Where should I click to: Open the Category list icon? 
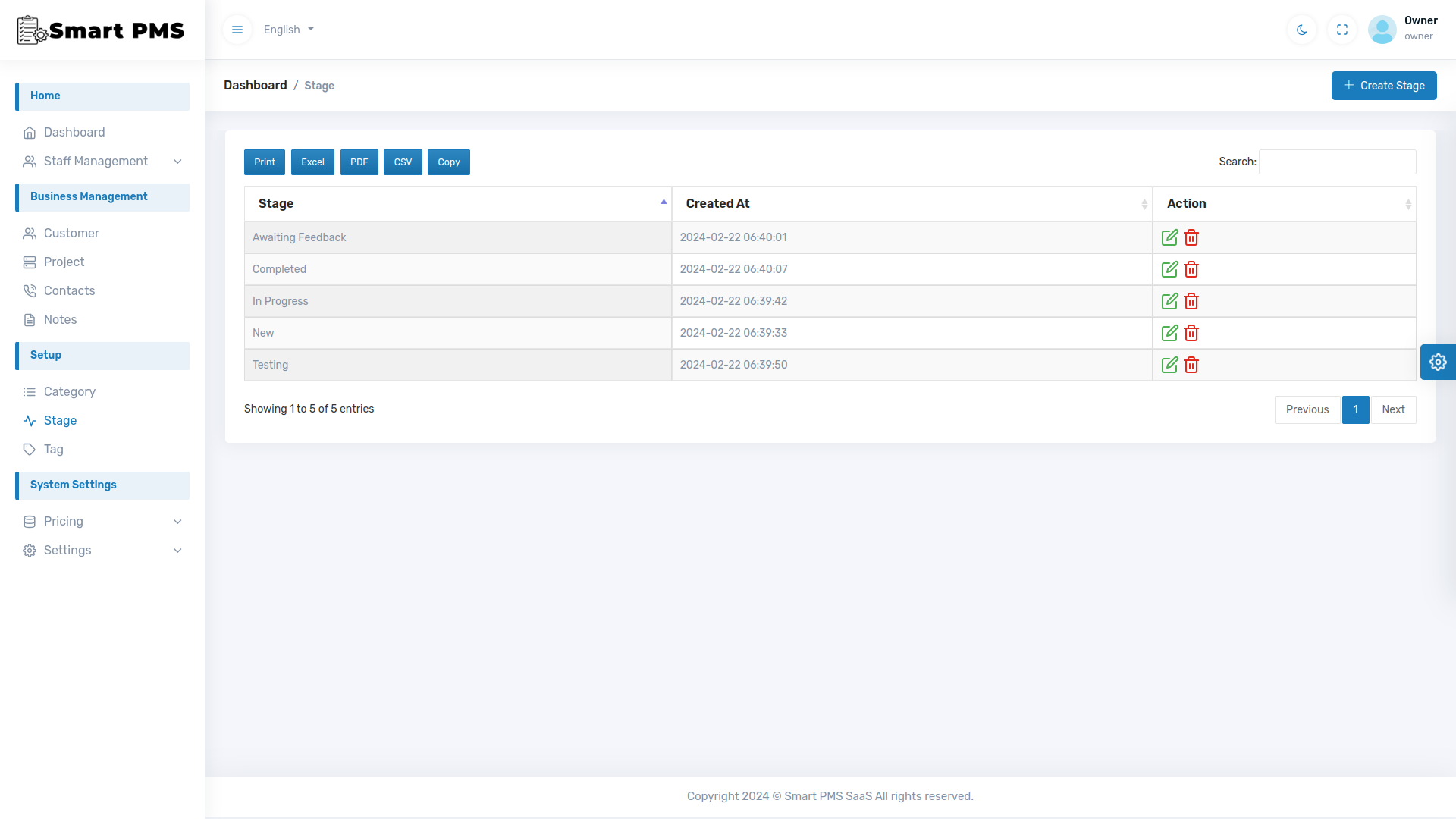pyautogui.click(x=30, y=391)
